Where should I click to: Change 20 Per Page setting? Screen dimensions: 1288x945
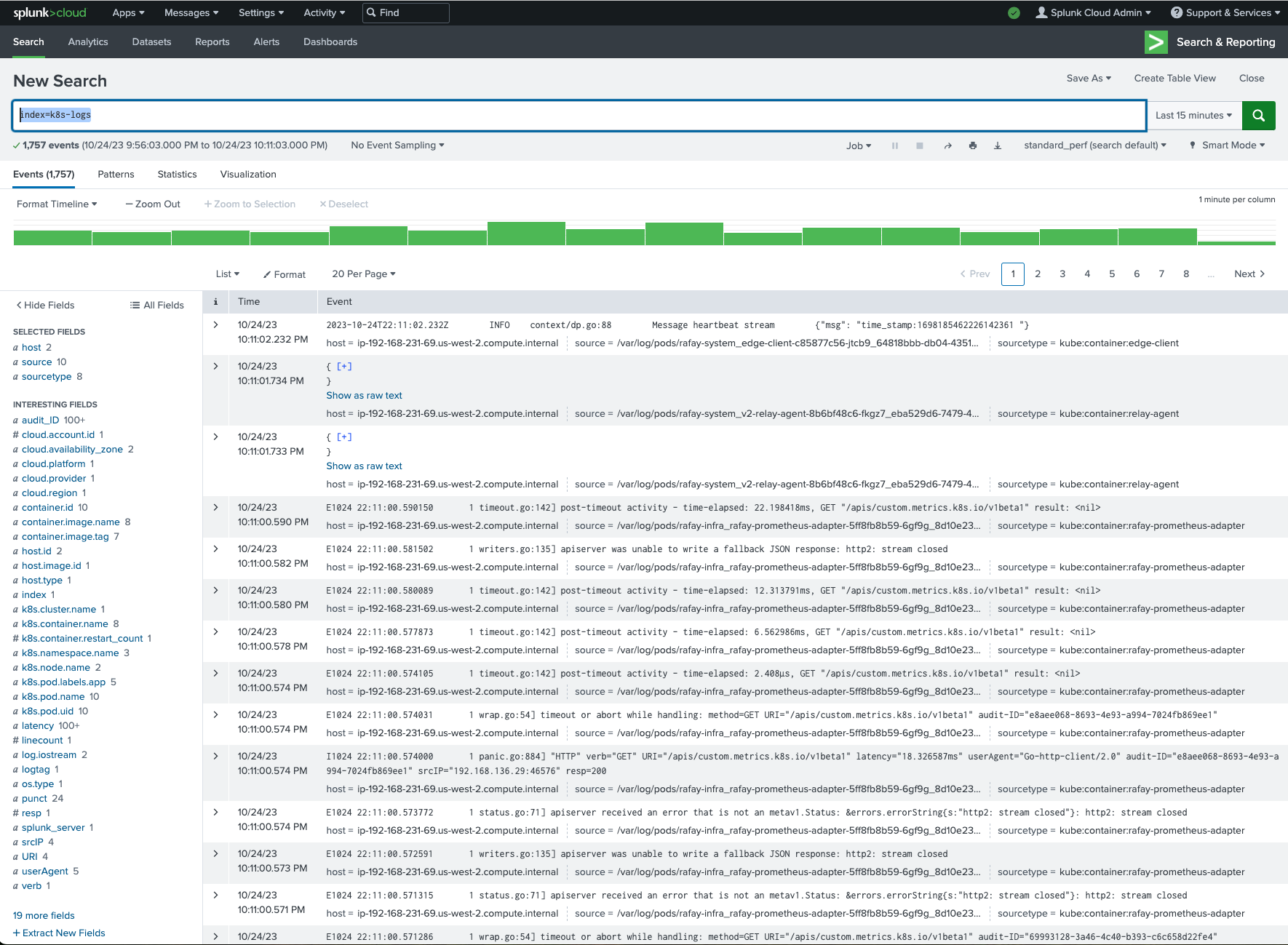tap(364, 274)
